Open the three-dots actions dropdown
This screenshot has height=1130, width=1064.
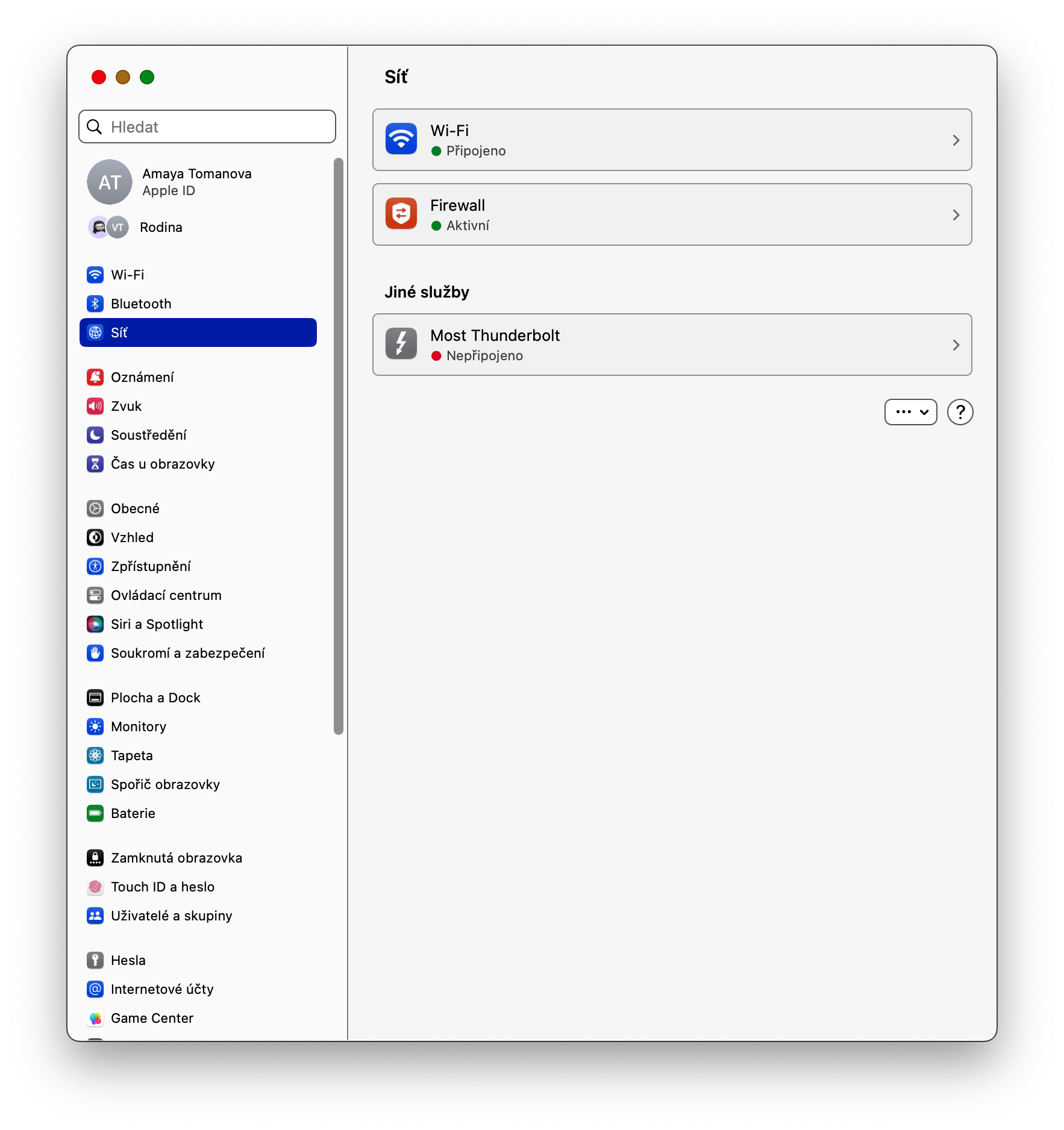910,412
